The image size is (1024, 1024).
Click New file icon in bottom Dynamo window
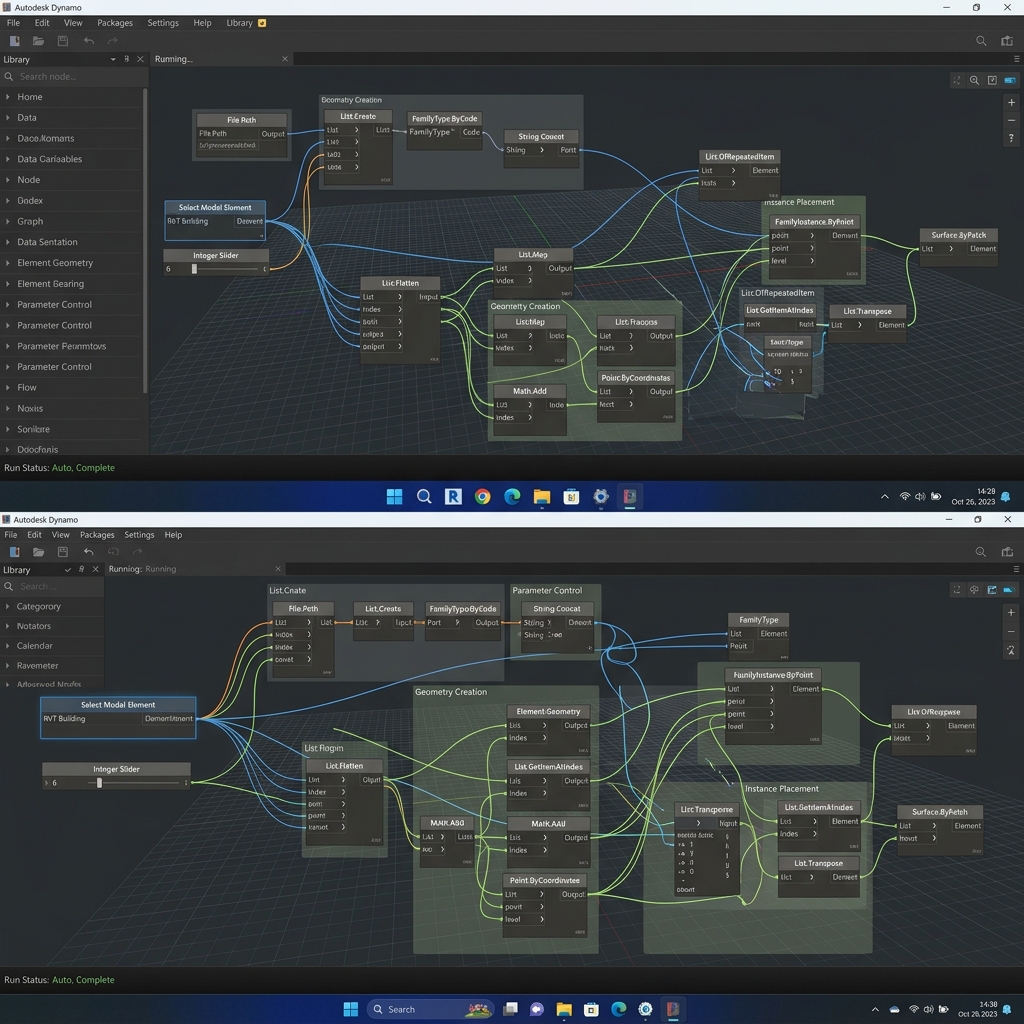[14, 552]
